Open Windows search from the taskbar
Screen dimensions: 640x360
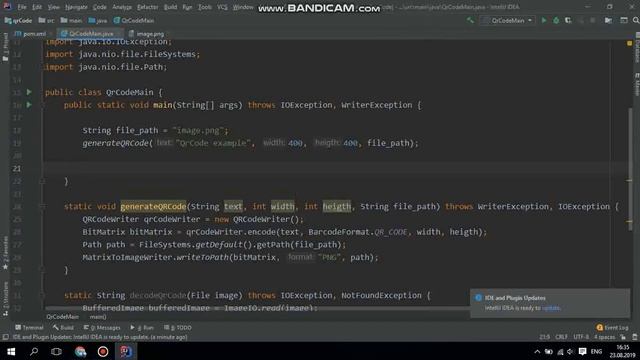click(x=34, y=351)
